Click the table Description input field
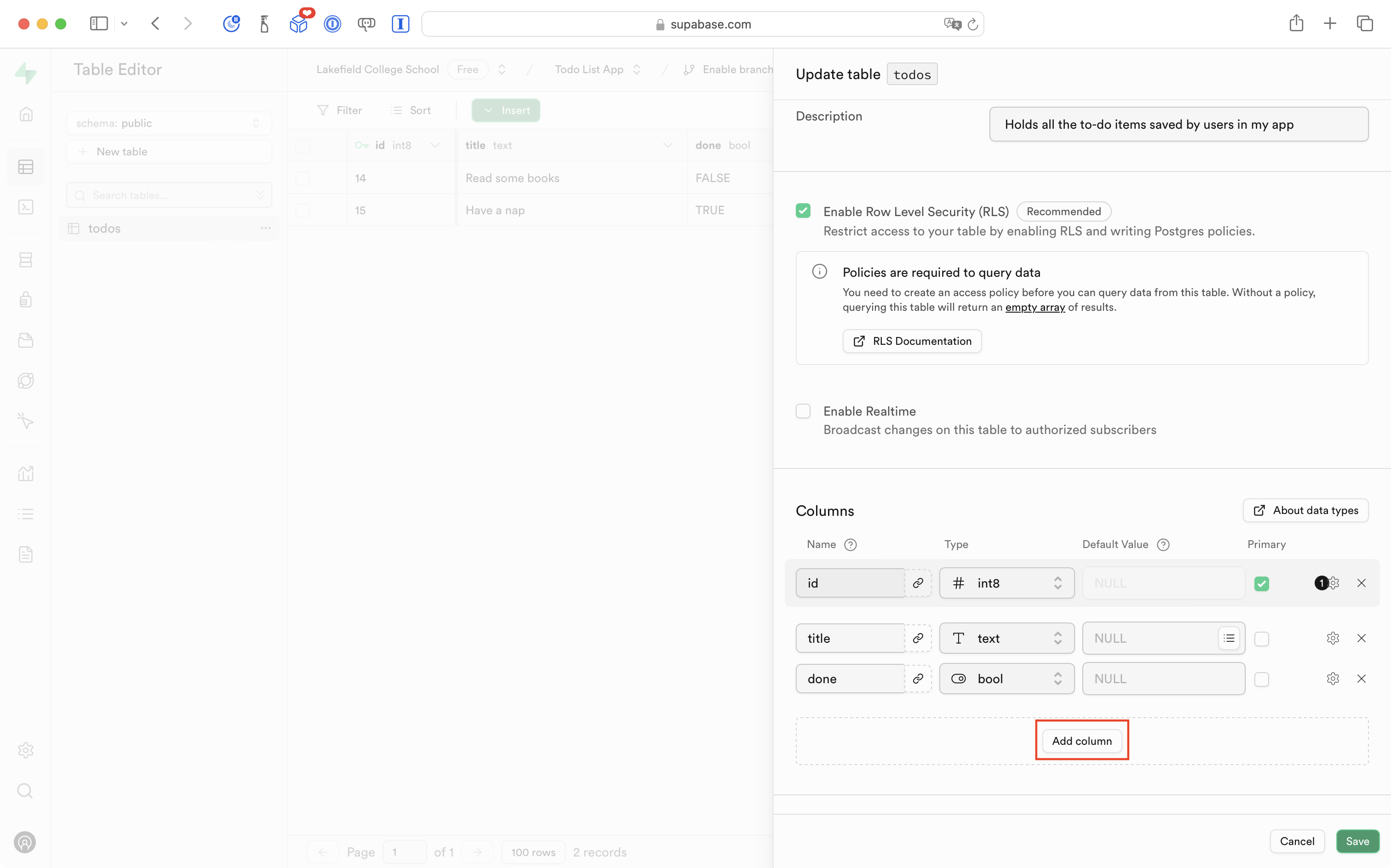 pos(1178,125)
